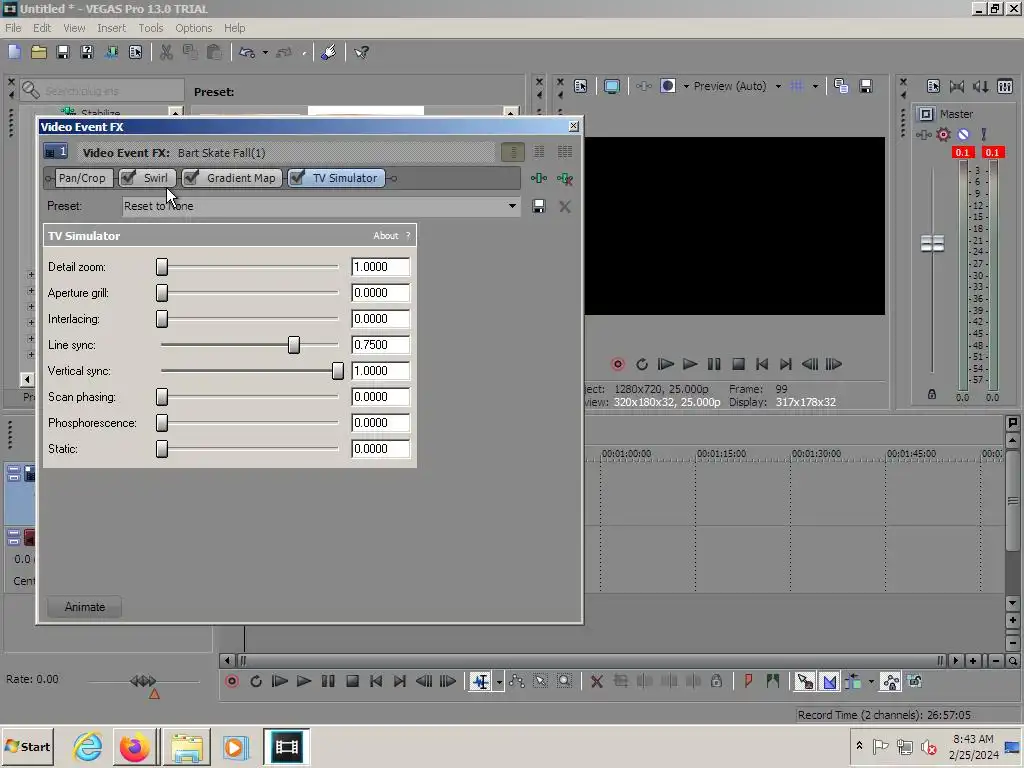Viewport: 1024px width, 768px height.
Task: Open the Options menu
Action: 193,28
